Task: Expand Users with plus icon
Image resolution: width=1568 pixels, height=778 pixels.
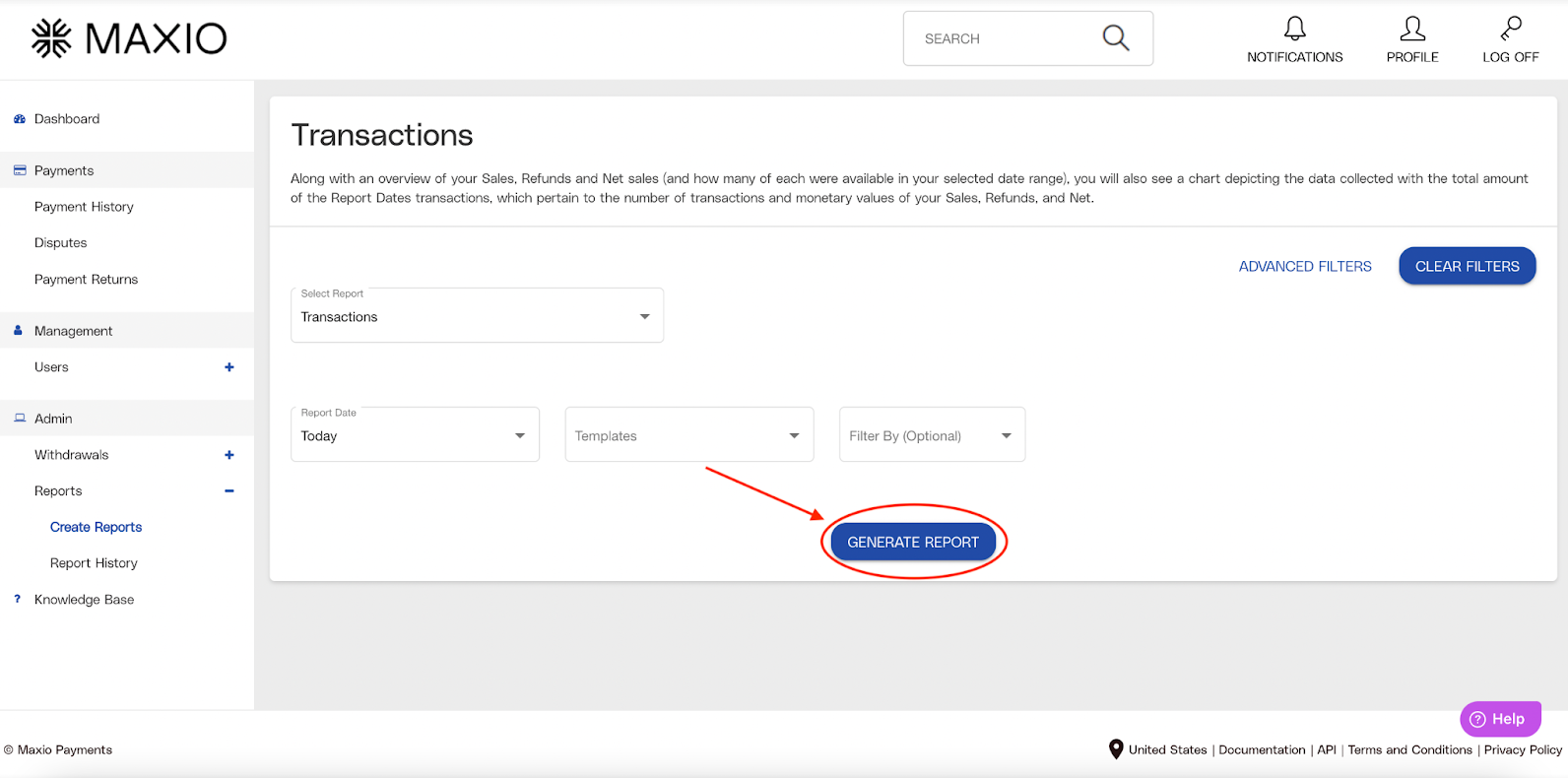Action: point(229,367)
